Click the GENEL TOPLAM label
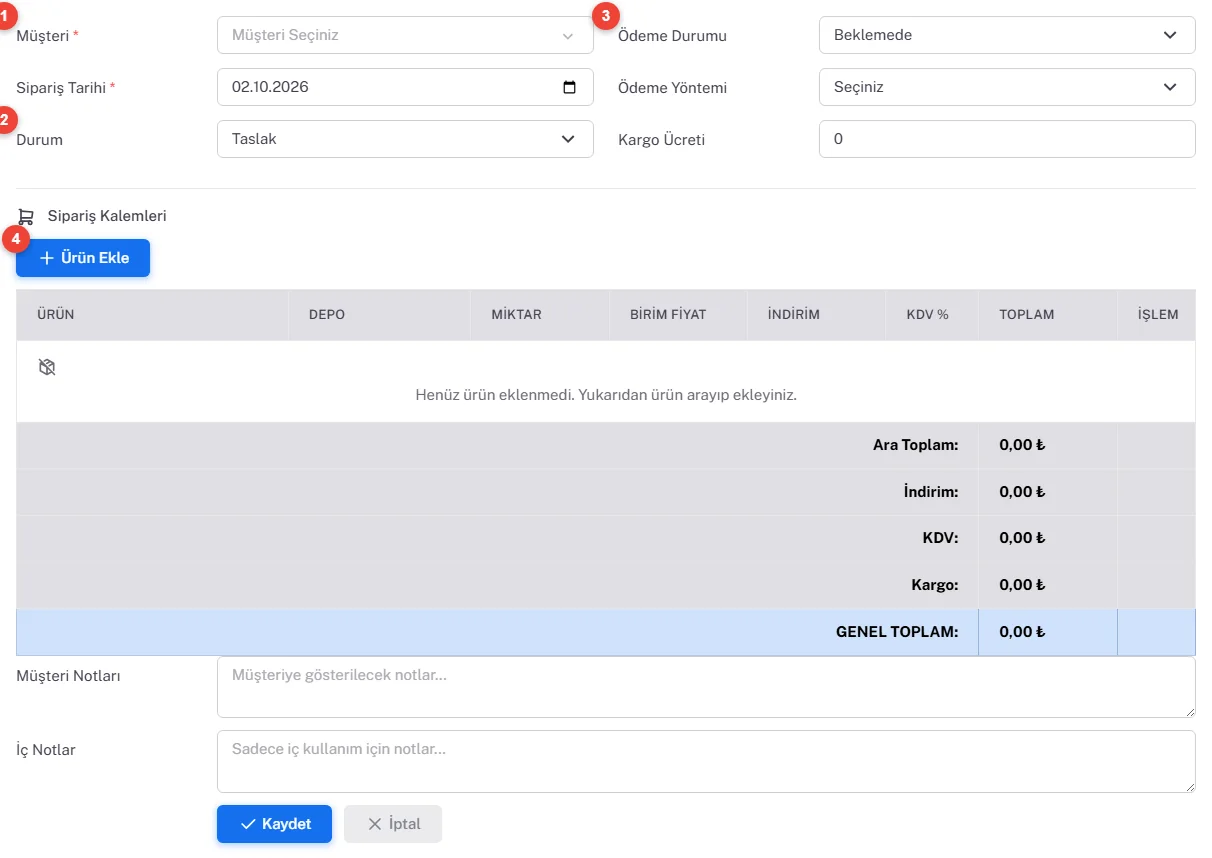Screen dimensions: 1212x858 pos(897,632)
